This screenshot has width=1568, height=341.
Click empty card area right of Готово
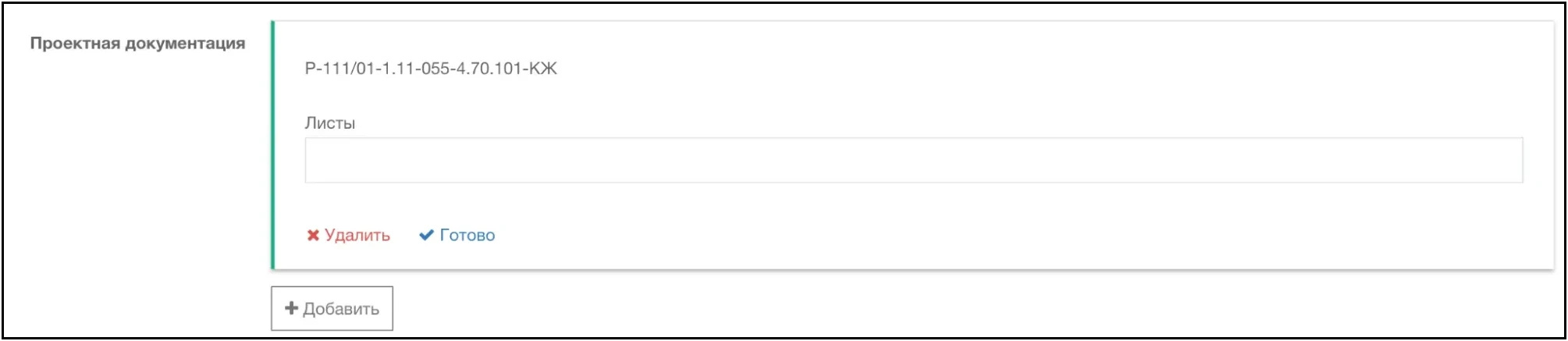pos(937,235)
